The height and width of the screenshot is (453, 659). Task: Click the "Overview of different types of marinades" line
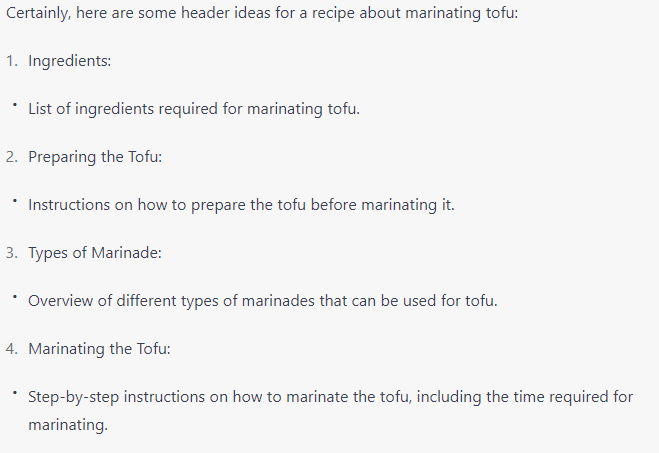pyautogui.click(x=263, y=301)
